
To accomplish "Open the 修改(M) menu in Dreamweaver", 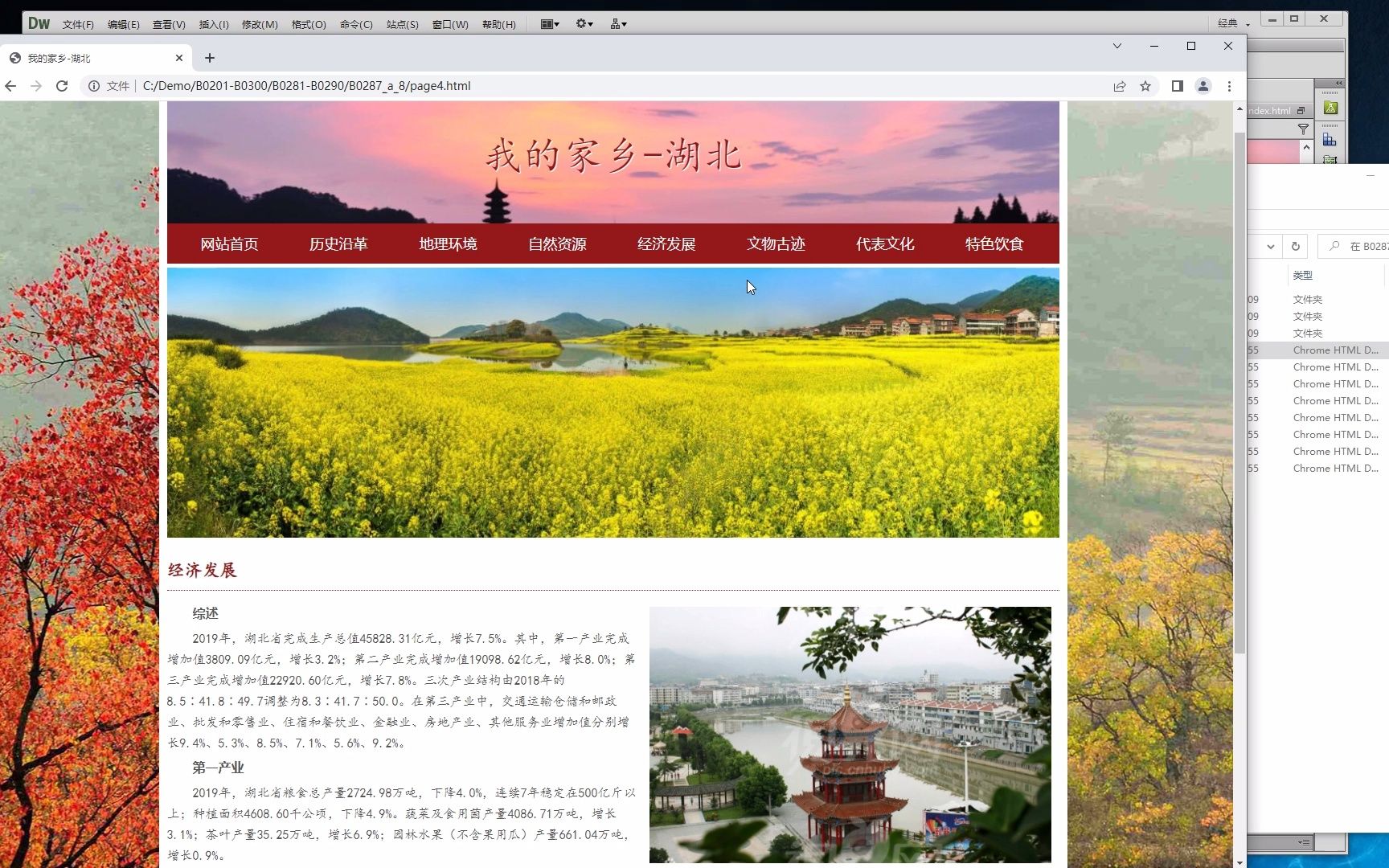I will 260,24.
